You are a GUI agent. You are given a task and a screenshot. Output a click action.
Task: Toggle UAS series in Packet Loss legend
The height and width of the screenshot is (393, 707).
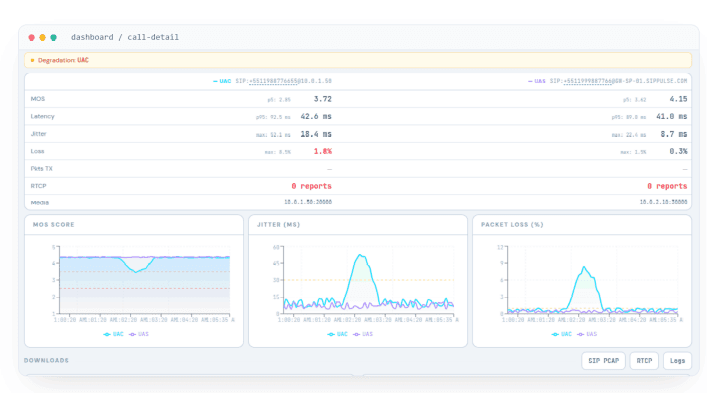click(587, 334)
